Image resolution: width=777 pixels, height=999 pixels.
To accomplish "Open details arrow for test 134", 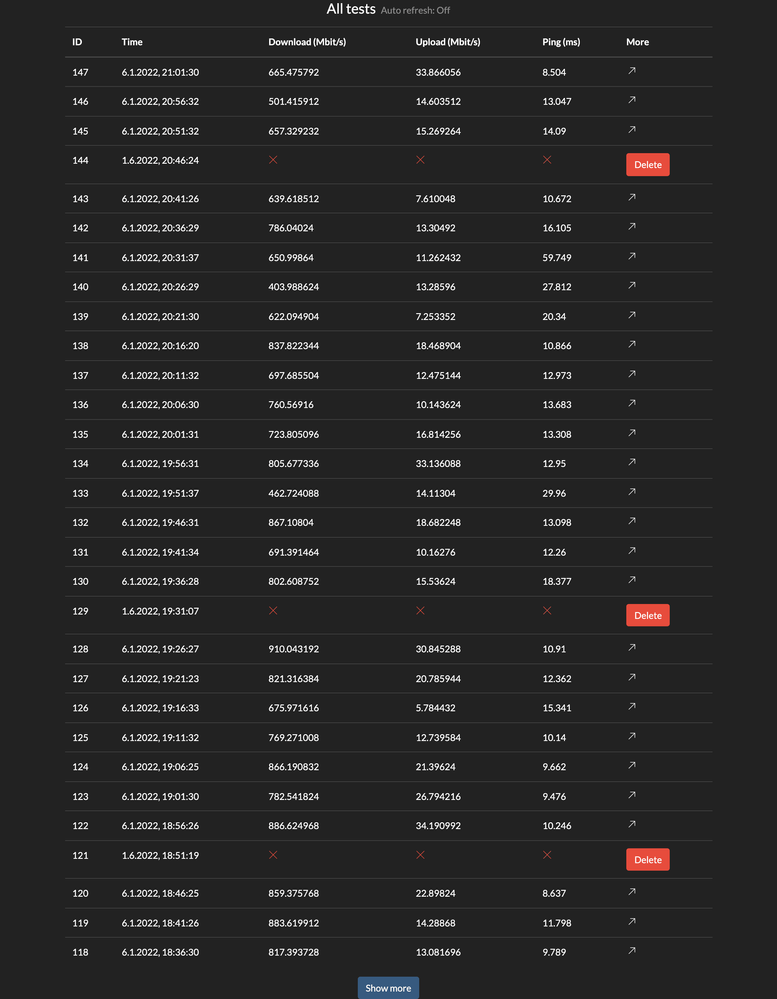I will pyautogui.click(x=632, y=462).
